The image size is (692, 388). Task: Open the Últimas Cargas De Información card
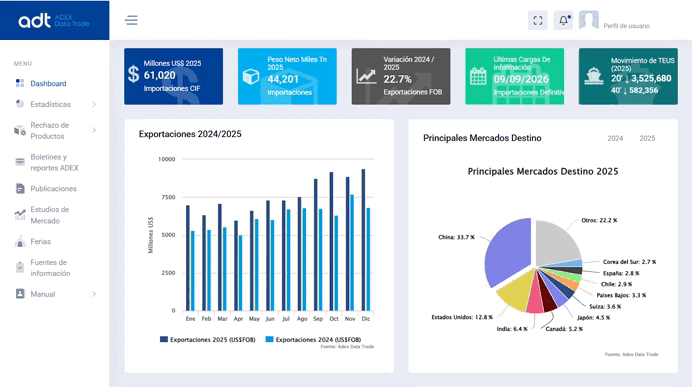[515, 76]
